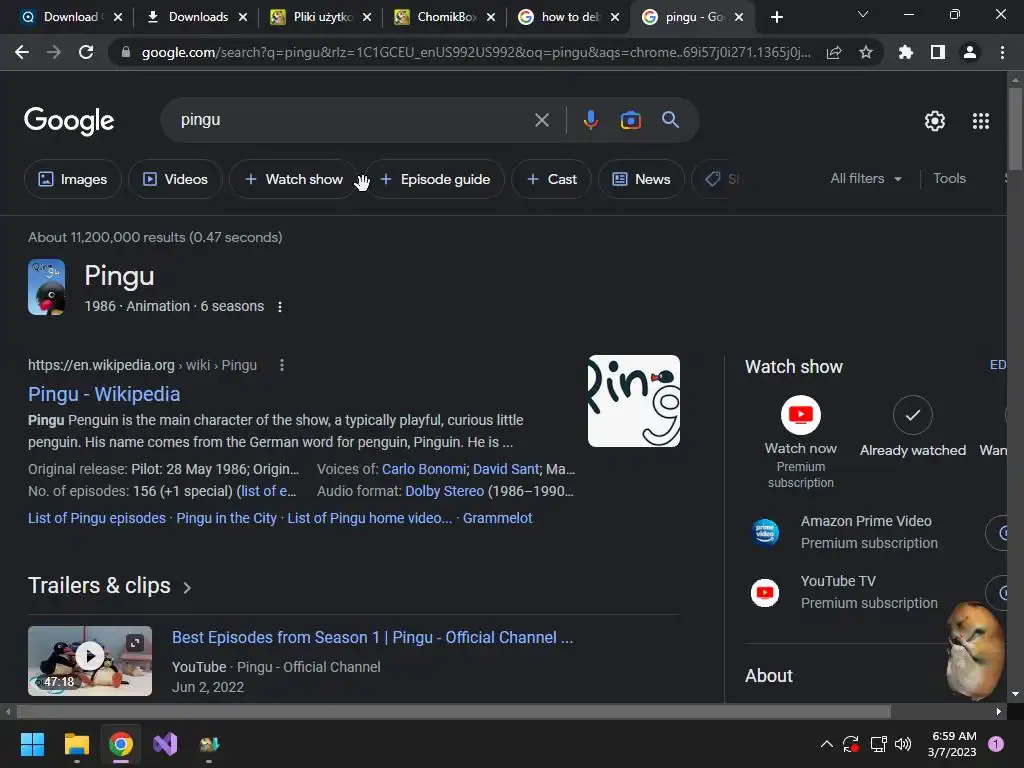Reload the current page
This screenshot has height=768, width=1024.
tap(86, 52)
